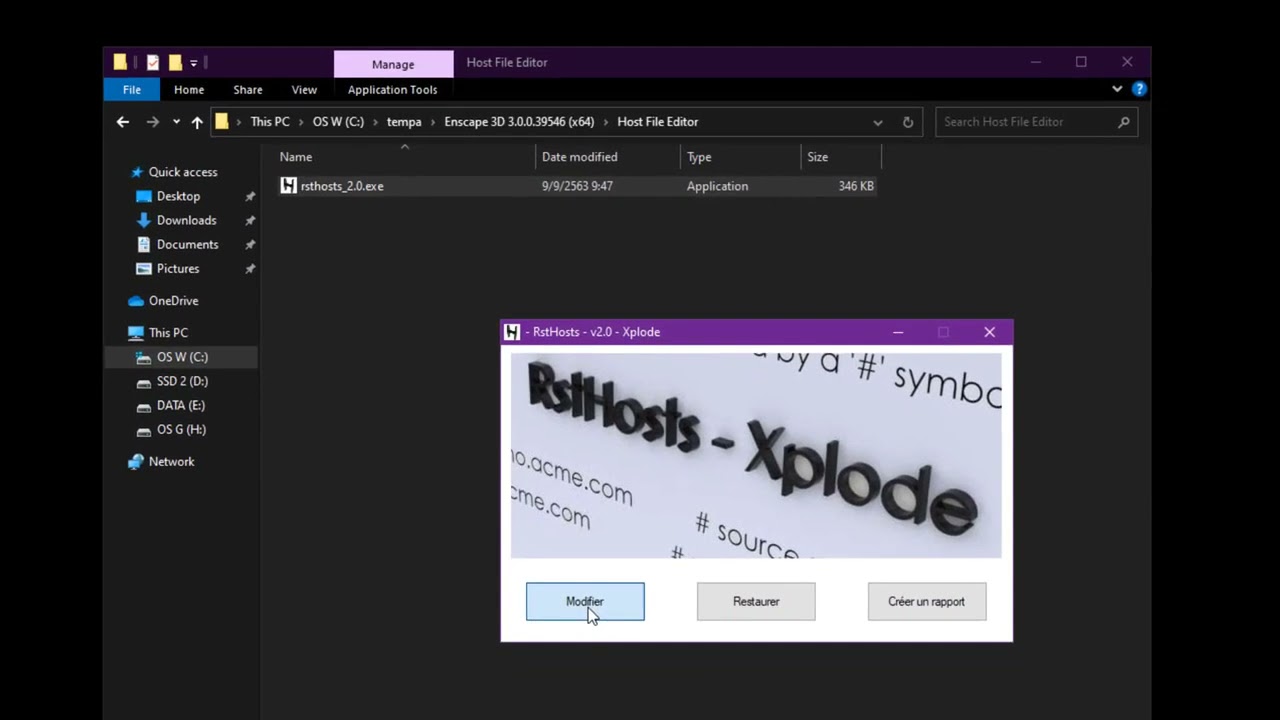The width and height of the screenshot is (1280, 720).
Task: Click the 346 KB size cell
Action: [856, 186]
